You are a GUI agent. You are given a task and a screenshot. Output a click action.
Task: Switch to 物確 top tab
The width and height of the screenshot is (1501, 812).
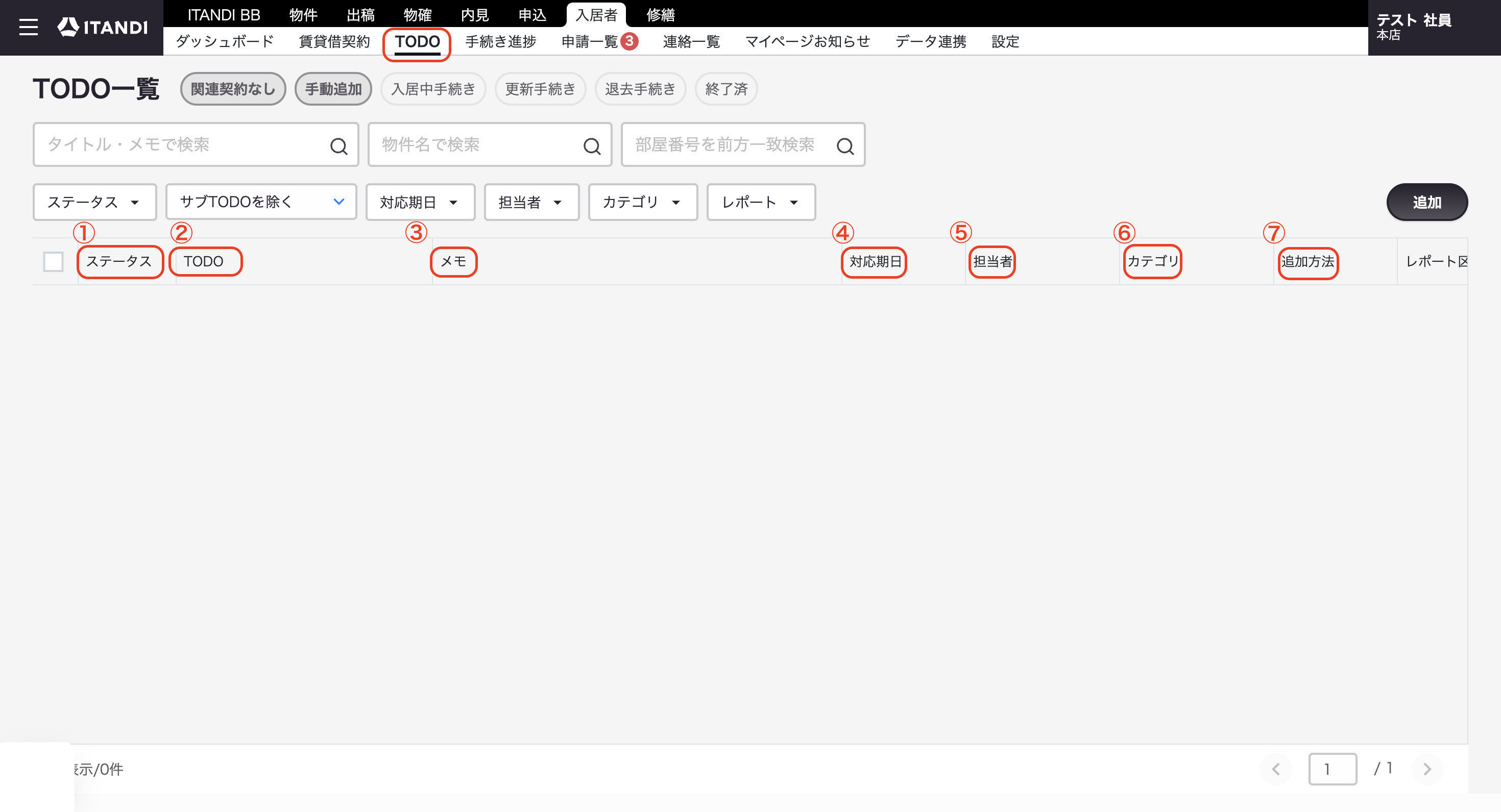click(x=418, y=15)
